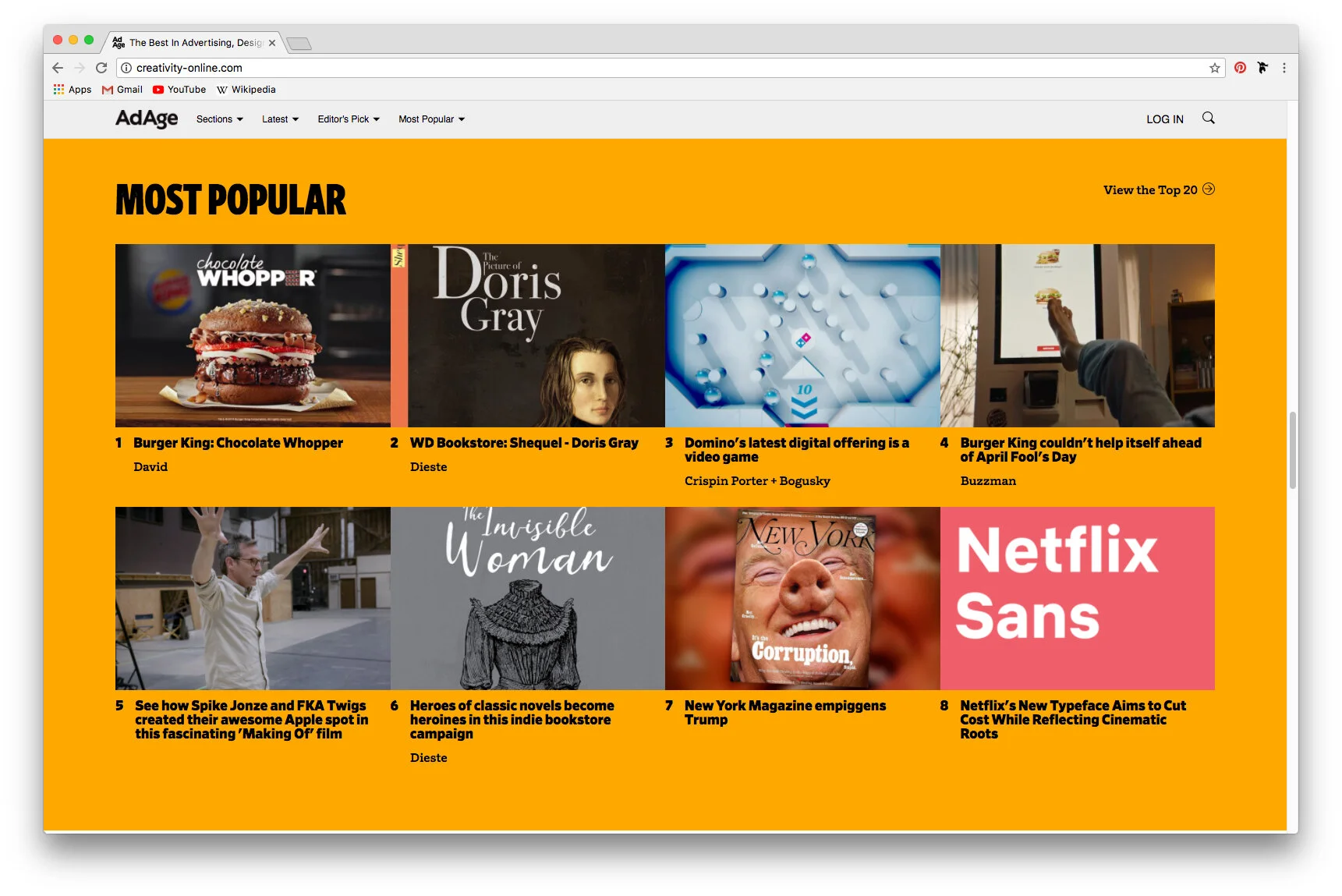Open the Wikipedia bookmark
The image size is (1342, 896).
(246, 90)
